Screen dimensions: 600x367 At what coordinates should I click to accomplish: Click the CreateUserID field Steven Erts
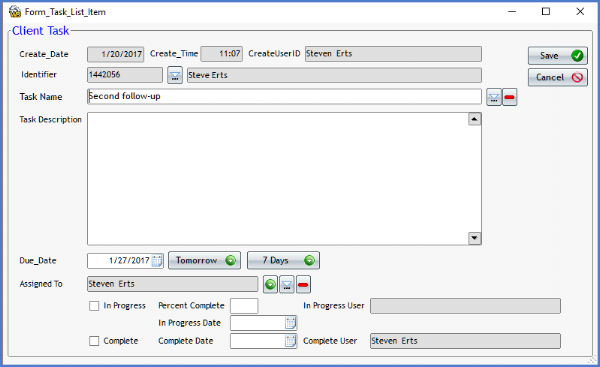(393, 54)
